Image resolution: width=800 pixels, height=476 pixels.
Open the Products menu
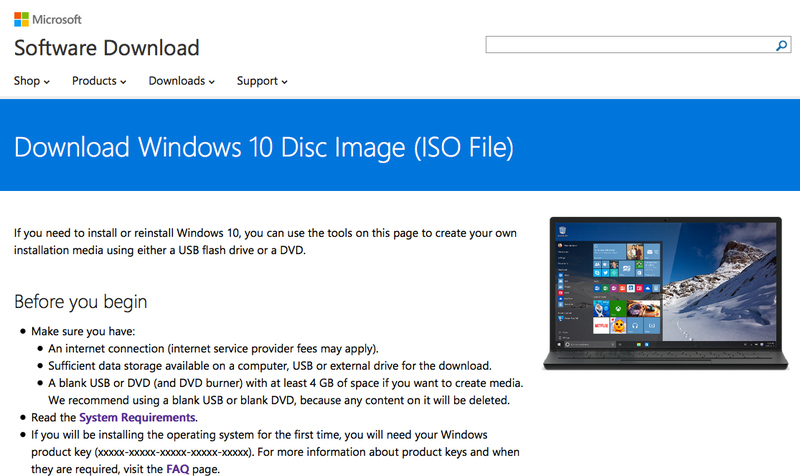coord(99,81)
